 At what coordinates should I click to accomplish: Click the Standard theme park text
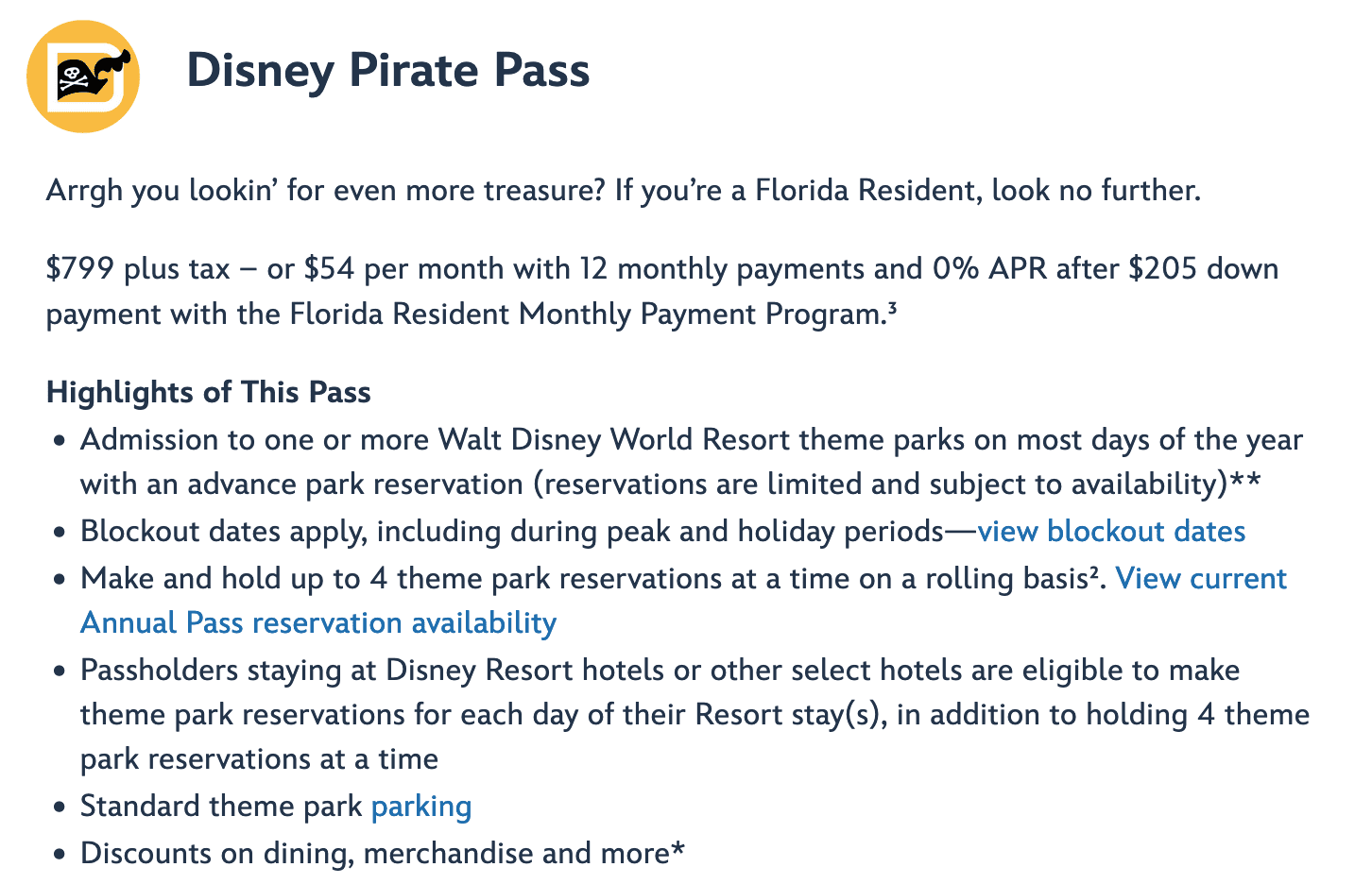coord(221,807)
